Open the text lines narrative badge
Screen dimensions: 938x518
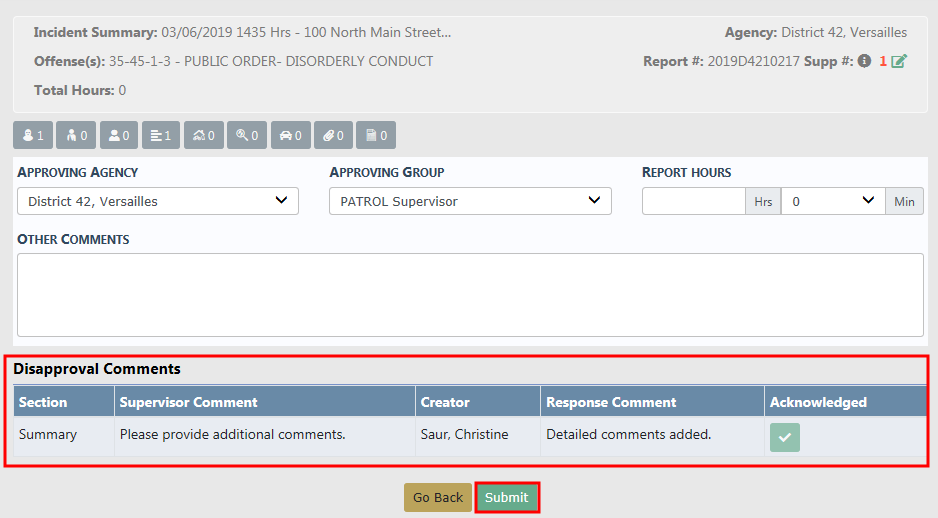161,135
